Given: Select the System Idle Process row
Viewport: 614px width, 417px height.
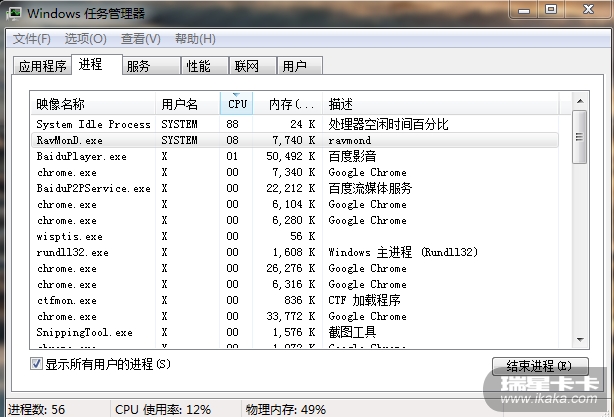Looking at the screenshot, I should [294, 124].
